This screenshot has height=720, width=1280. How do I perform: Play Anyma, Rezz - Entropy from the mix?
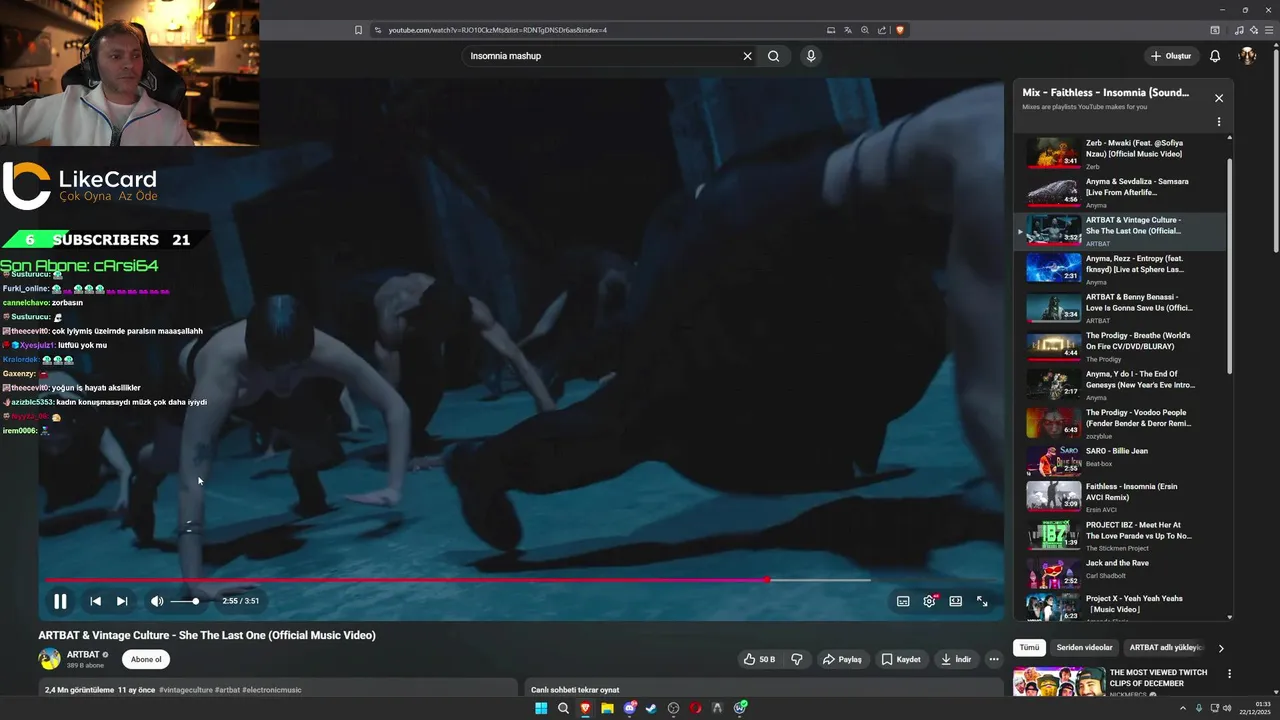coord(1120,270)
